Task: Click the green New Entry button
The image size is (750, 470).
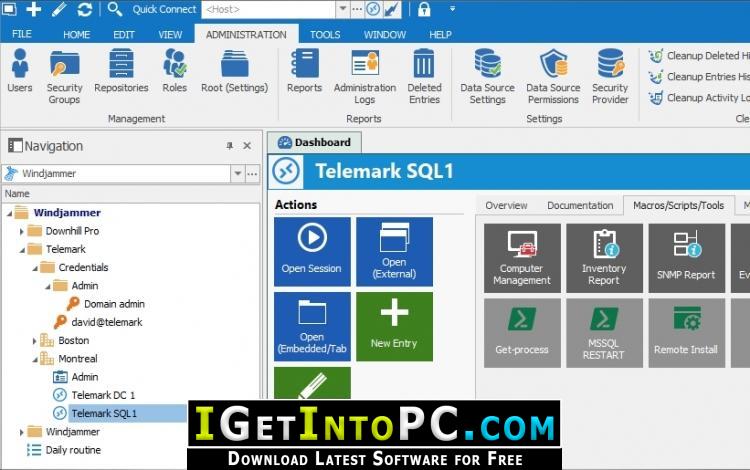Action: 394,327
